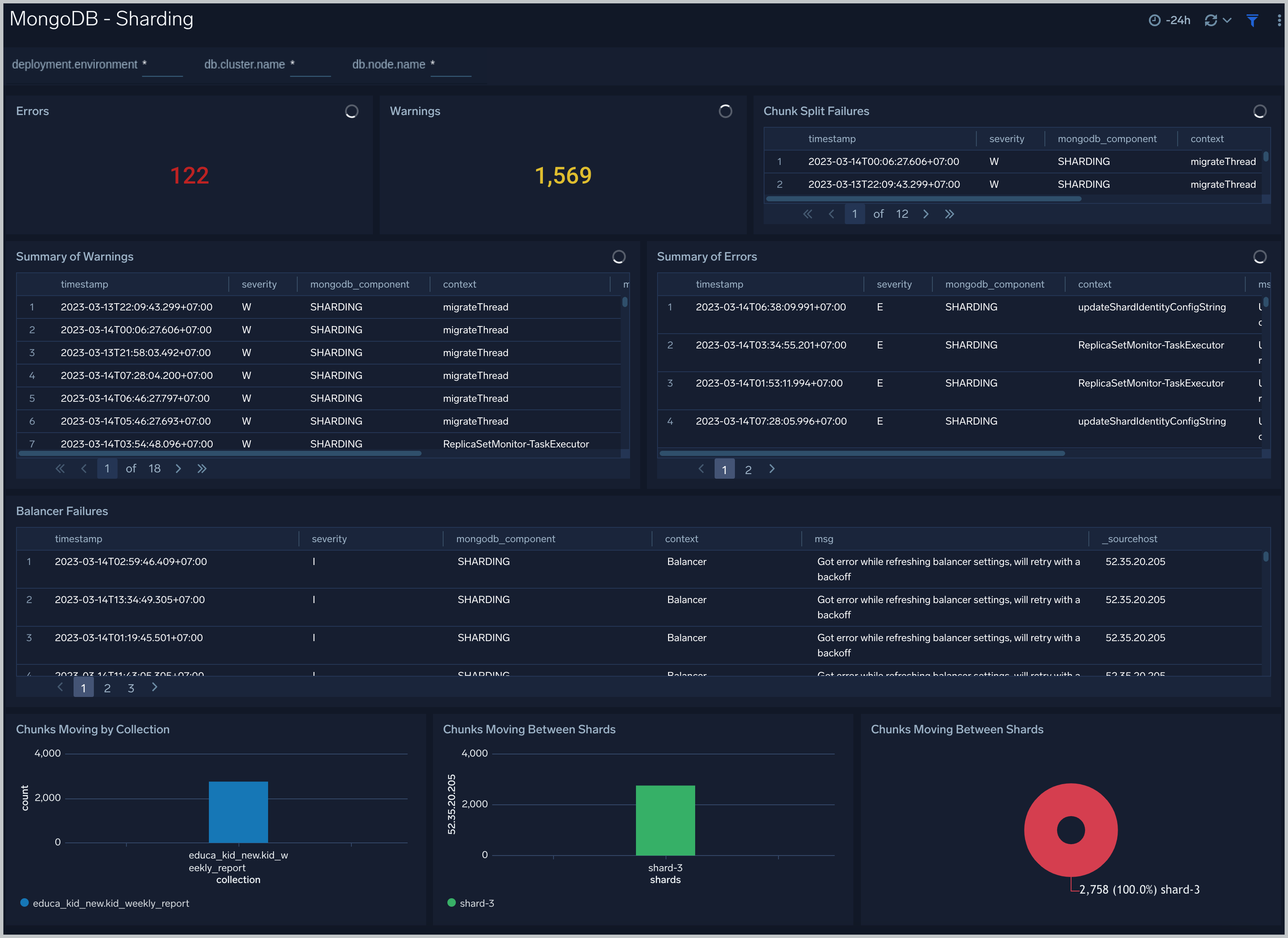Image resolution: width=1288 pixels, height=938 pixels.
Task: Click error row 2023-03-14T06:38:09.991+07:00
Action: (960, 314)
